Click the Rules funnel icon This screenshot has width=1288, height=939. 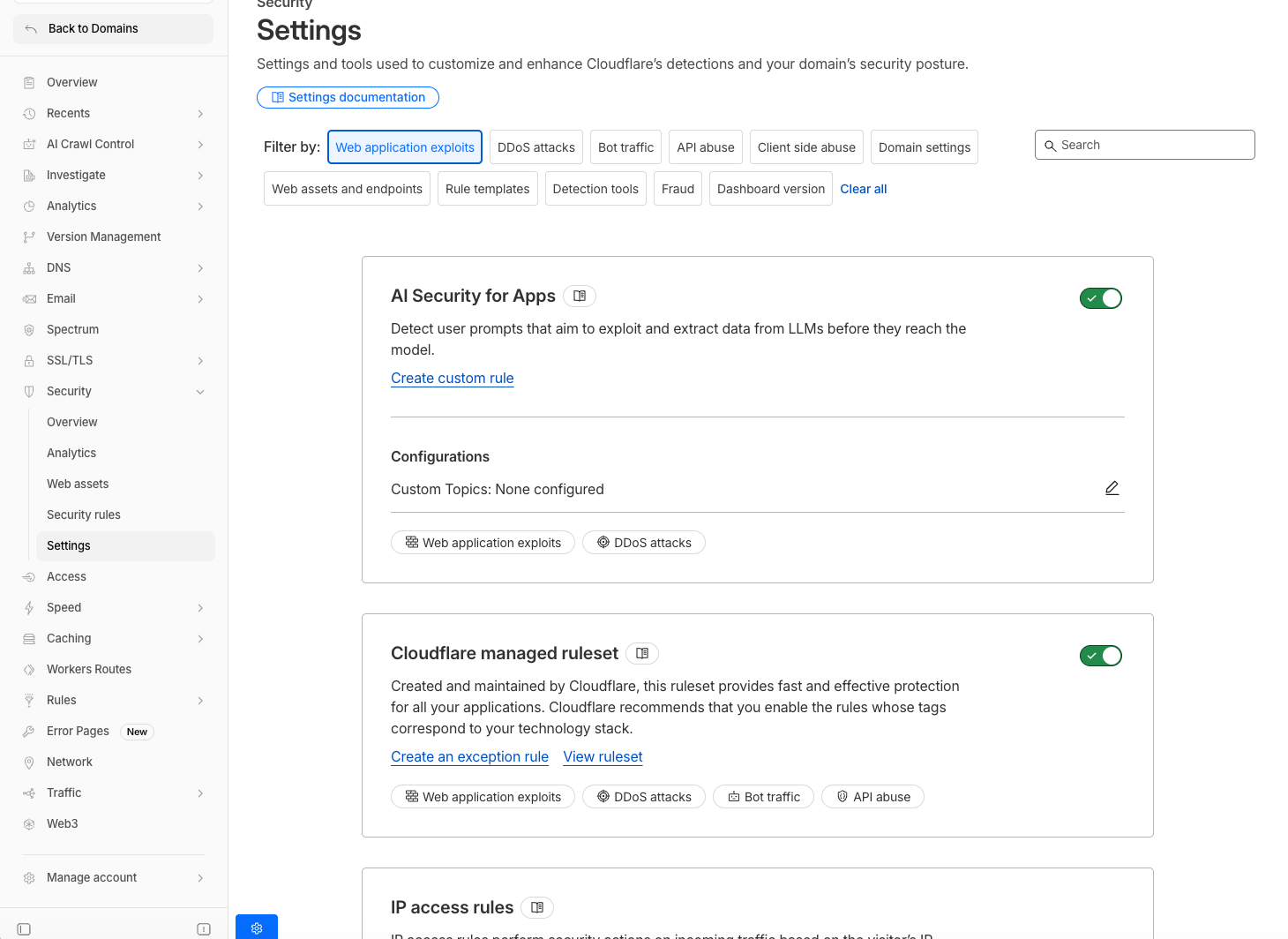pos(29,700)
